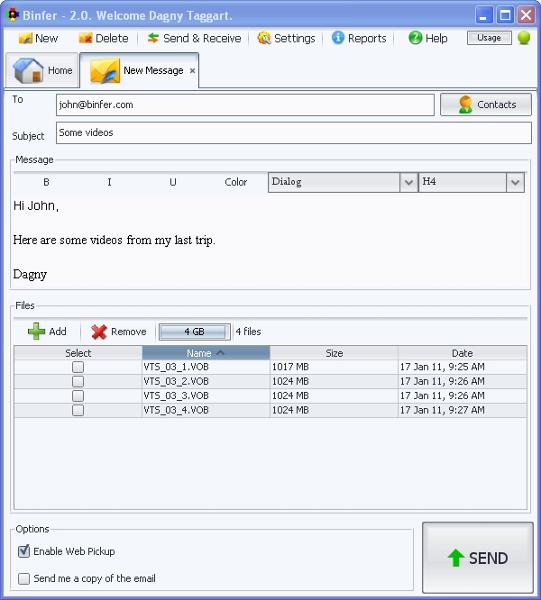Click the Select column header
The height and width of the screenshot is (600, 541).
pos(78,353)
